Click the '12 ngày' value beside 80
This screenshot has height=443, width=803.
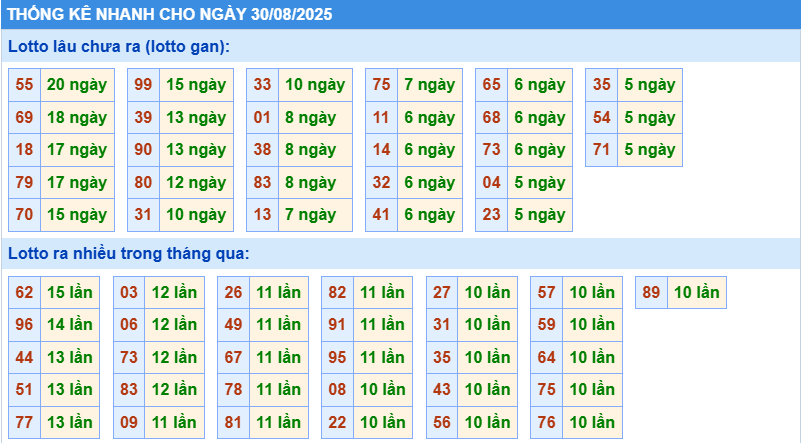196,182
